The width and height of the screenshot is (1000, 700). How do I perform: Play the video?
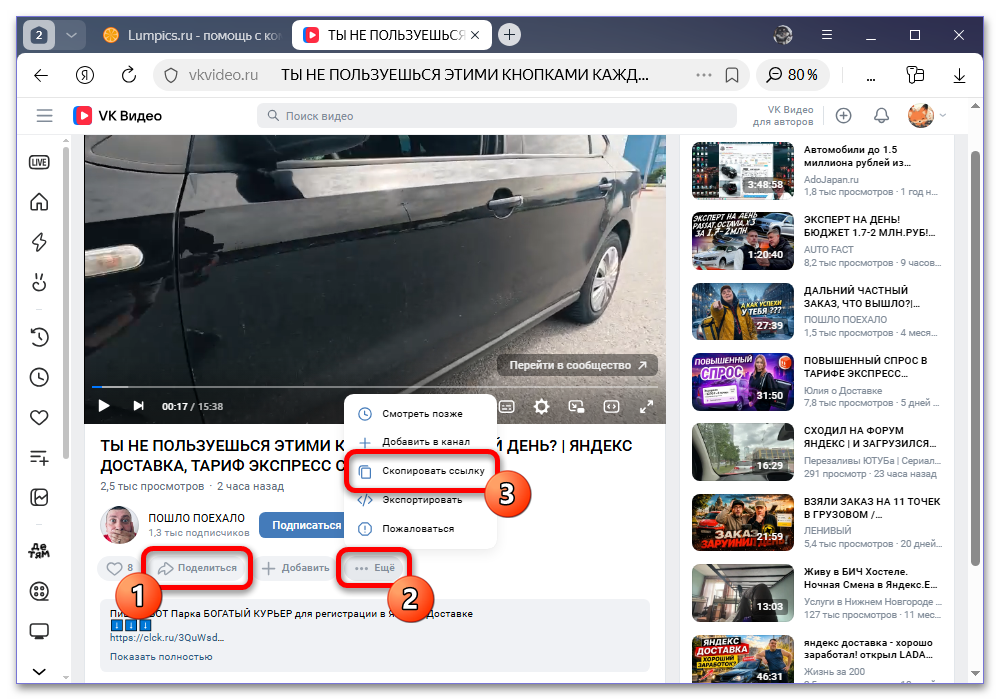pos(103,406)
